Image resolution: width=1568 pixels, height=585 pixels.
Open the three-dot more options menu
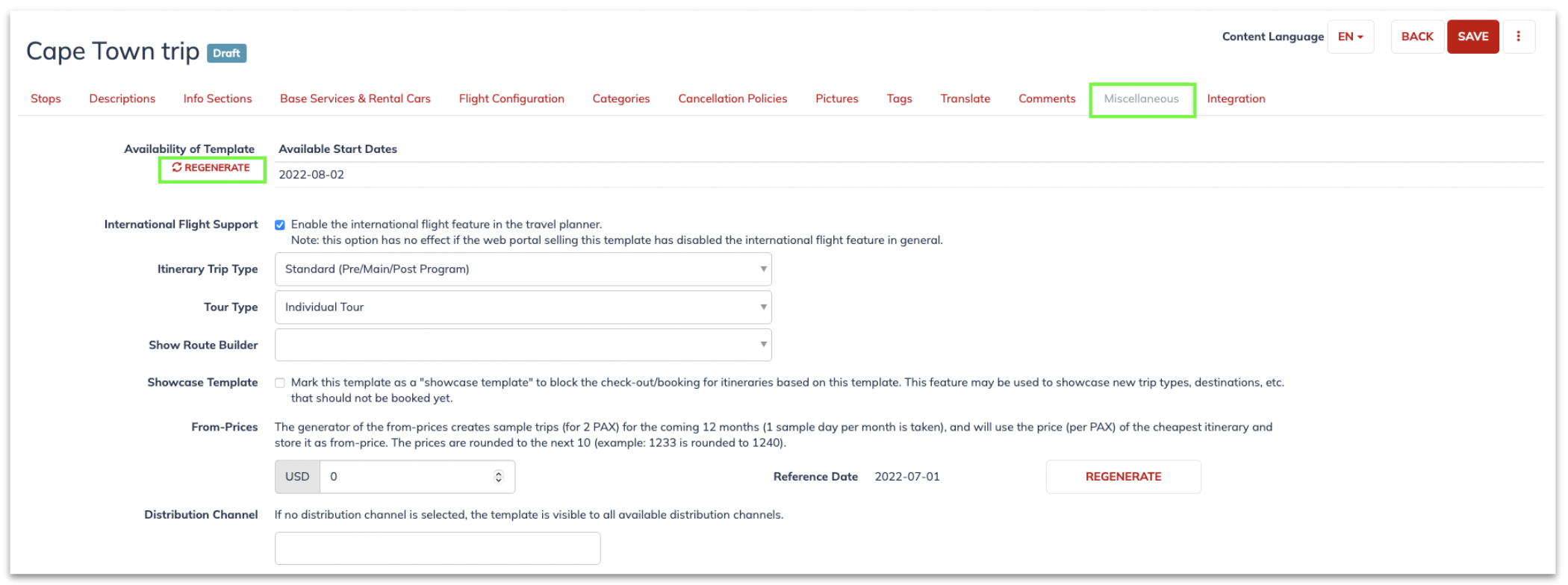tap(1518, 37)
